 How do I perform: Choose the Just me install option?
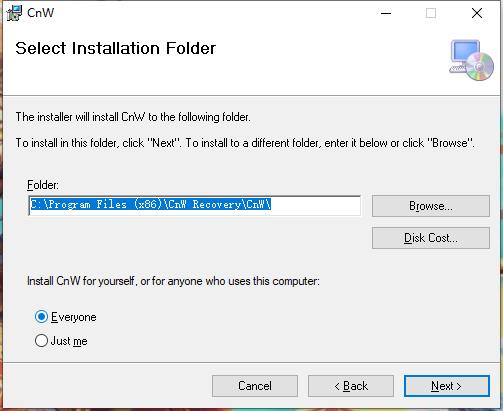pos(41,341)
